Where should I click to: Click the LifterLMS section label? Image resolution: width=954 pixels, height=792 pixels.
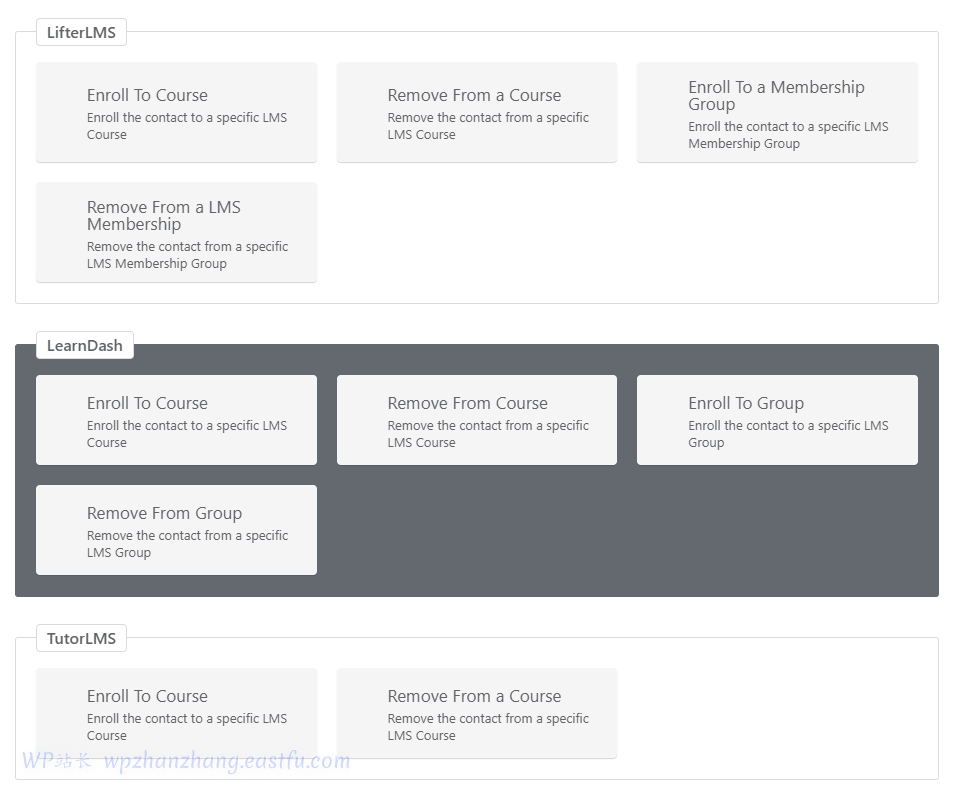click(x=81, y=32)
